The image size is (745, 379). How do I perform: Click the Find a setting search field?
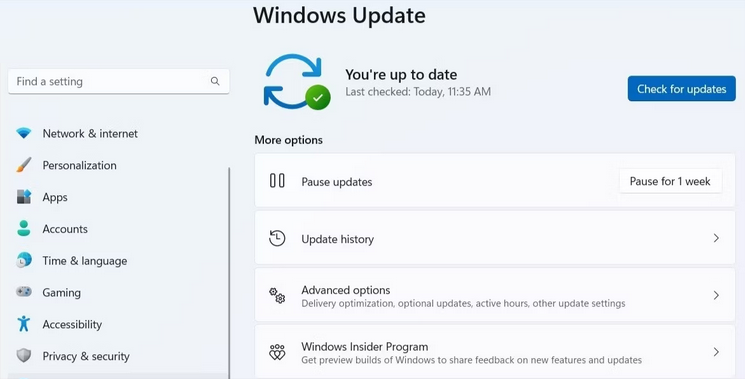(119, 81)
